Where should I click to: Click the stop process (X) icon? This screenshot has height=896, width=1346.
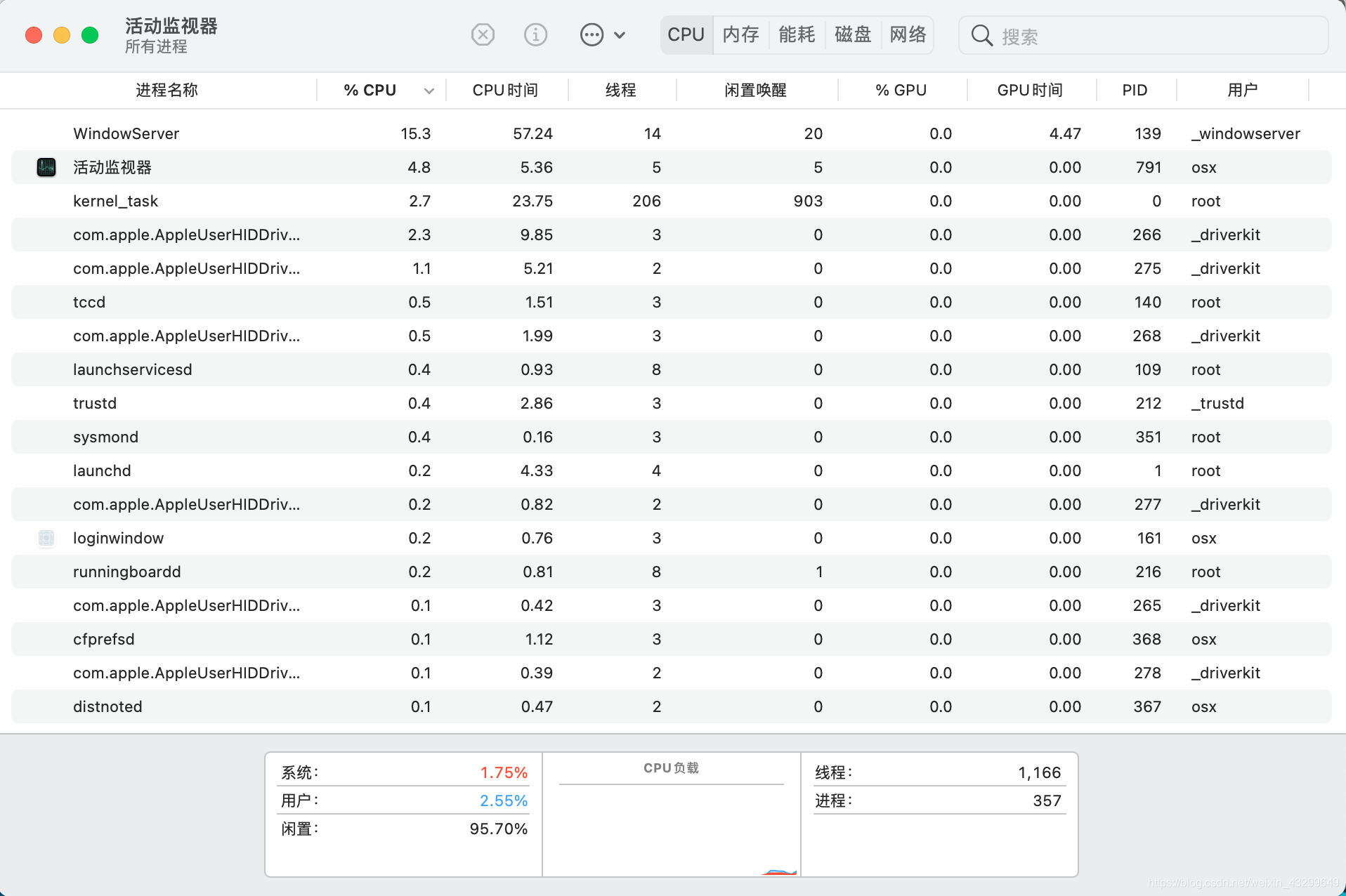pos(483,34)
